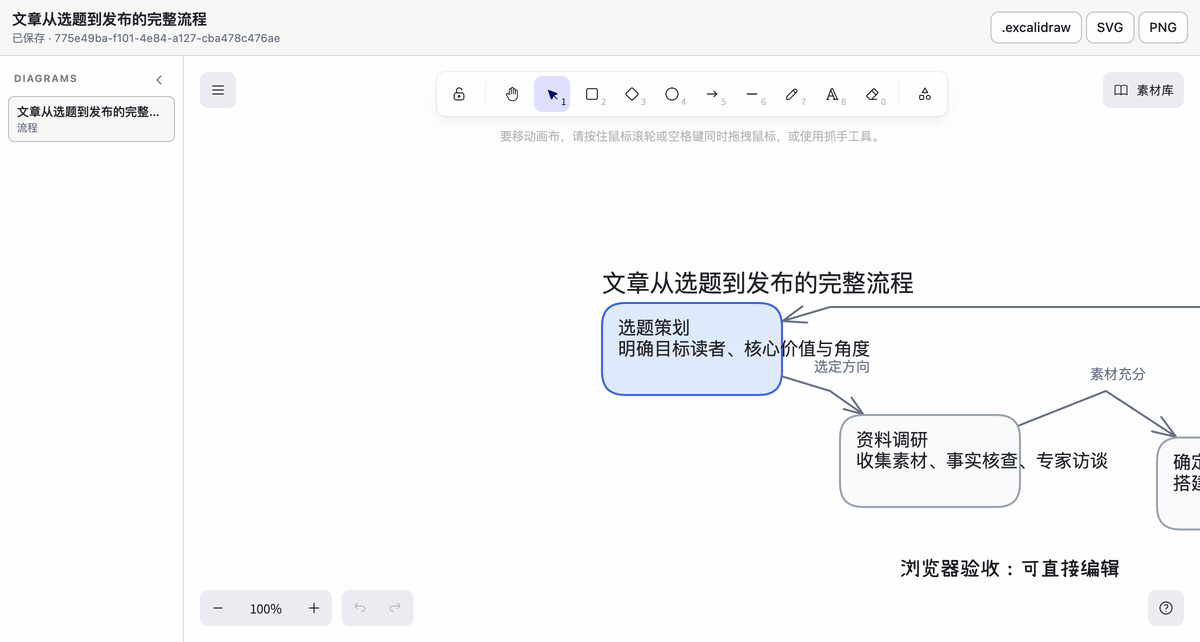Select the Eraser tool
Viewport: 1200px width, 642px height.
point(872,94)
